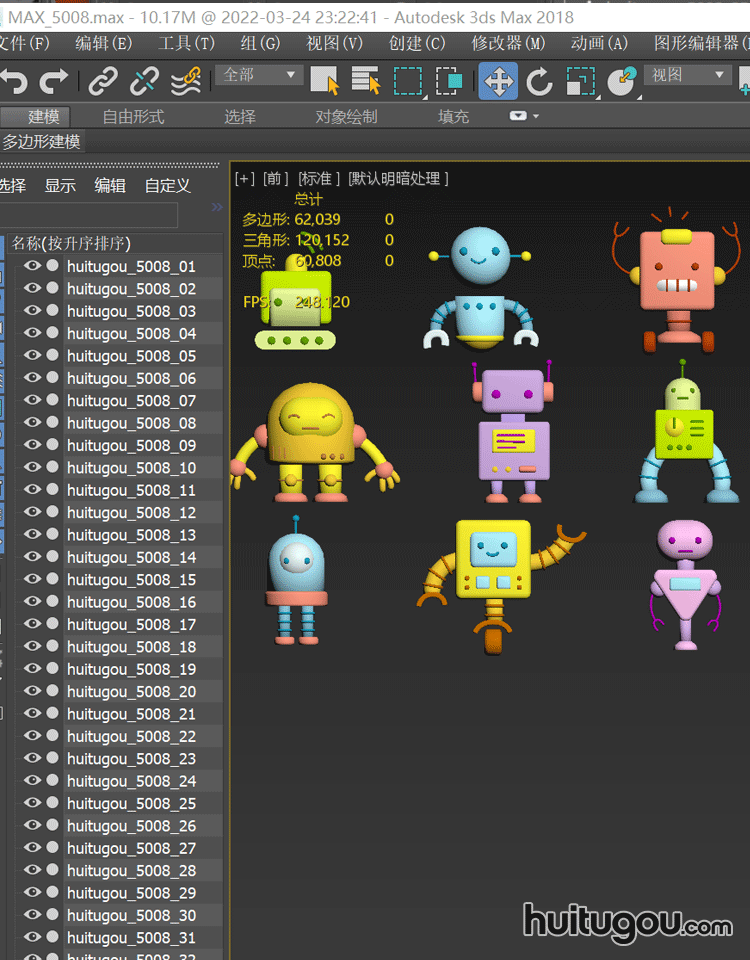750x960 pixels.
Task: Toggle visibility of huitugou_5008_16
Action: tap(32, 601)
